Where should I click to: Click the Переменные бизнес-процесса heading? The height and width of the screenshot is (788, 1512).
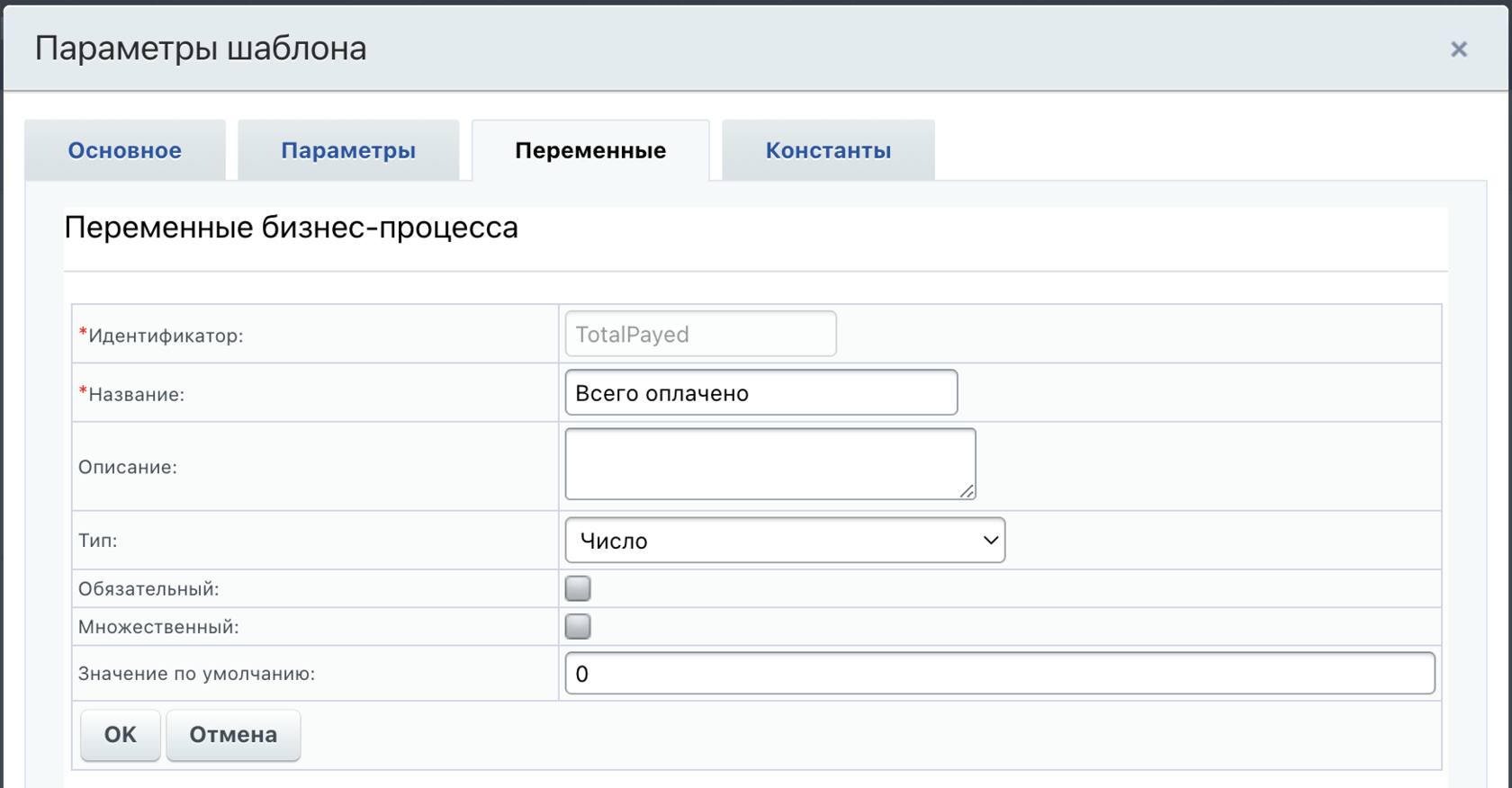coord(292,228)
